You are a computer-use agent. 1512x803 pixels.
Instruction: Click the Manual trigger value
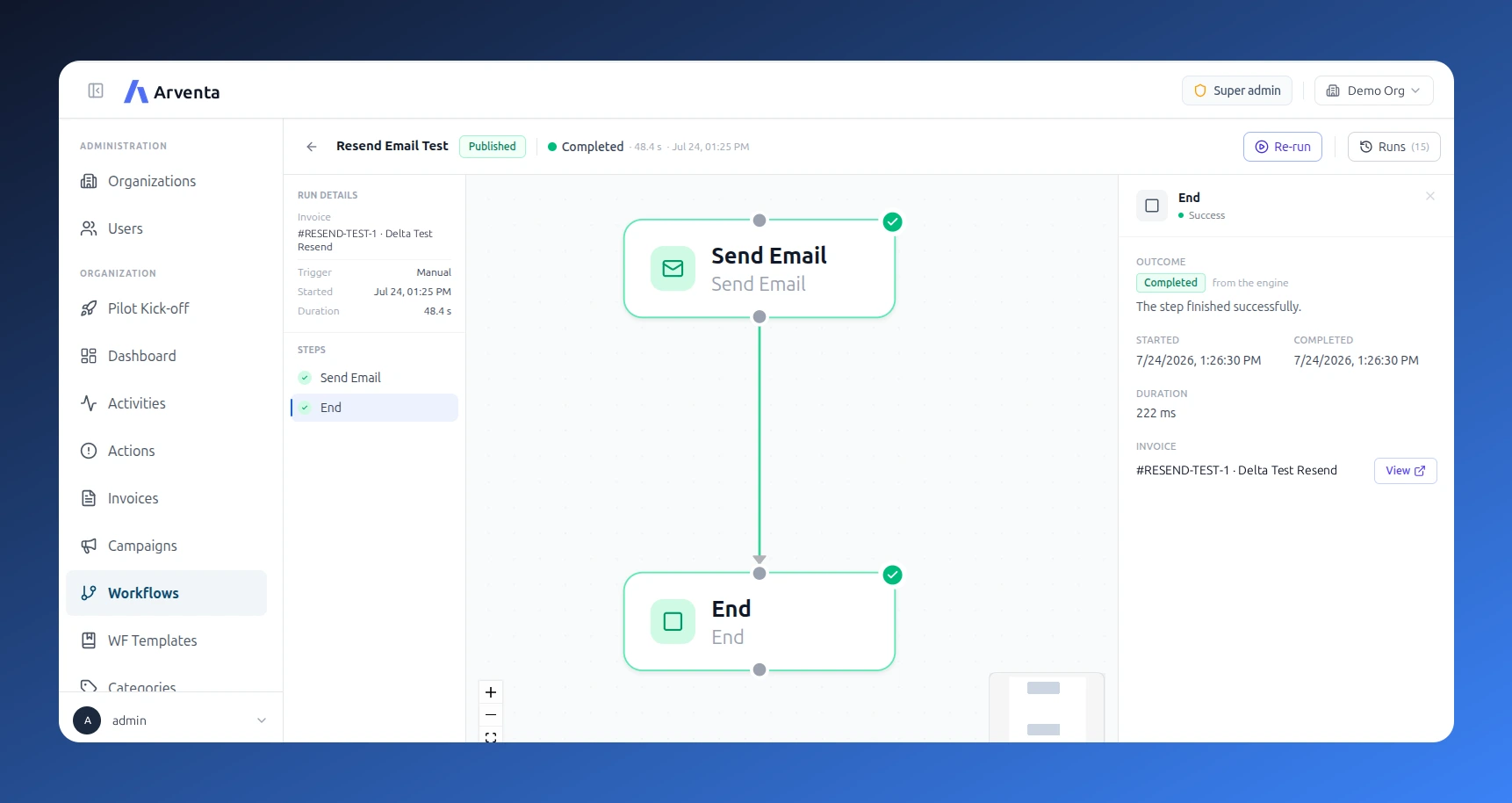pos(434,272)
